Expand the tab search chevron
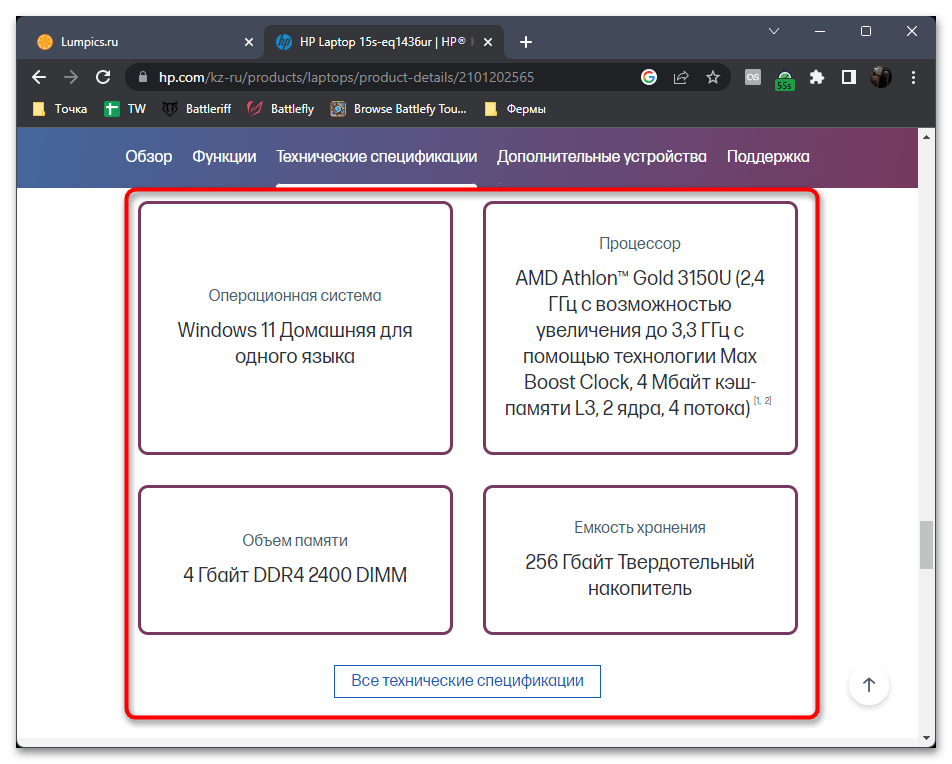 point(773,31)
